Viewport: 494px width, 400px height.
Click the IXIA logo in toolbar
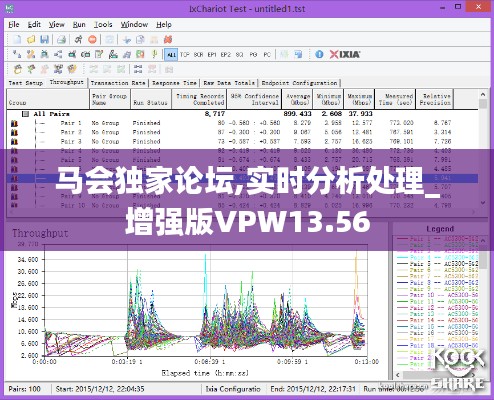click(345, 54)
